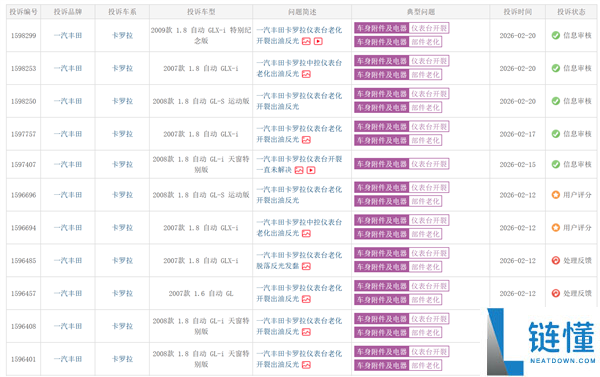The image size is (600, 377).
Task: Open image icon in complaint 1598253 description
Action: (307, 74)
